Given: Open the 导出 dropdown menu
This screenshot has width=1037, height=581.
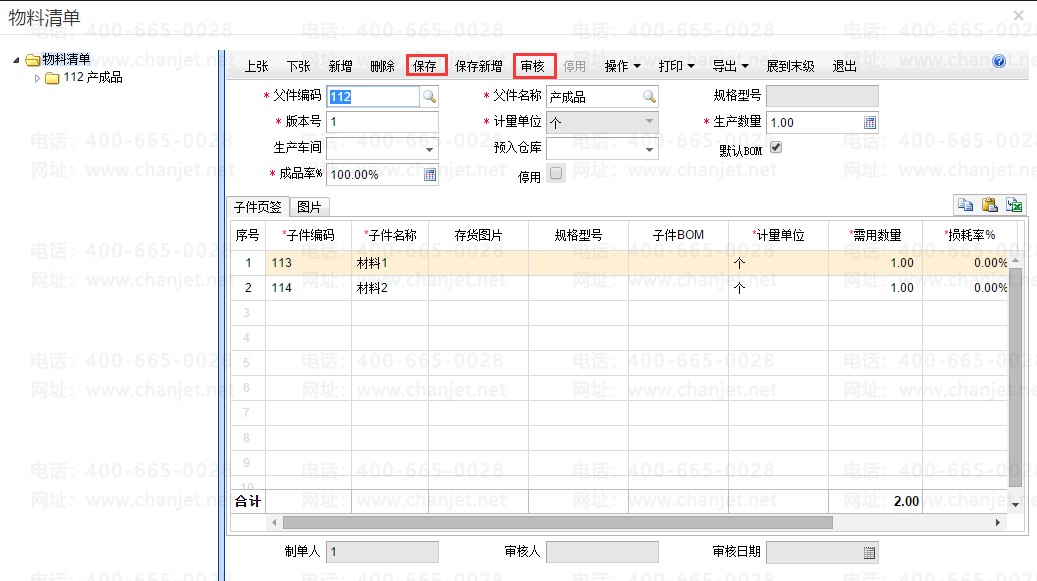Looking at the screenshot, I should pos(730,66).
